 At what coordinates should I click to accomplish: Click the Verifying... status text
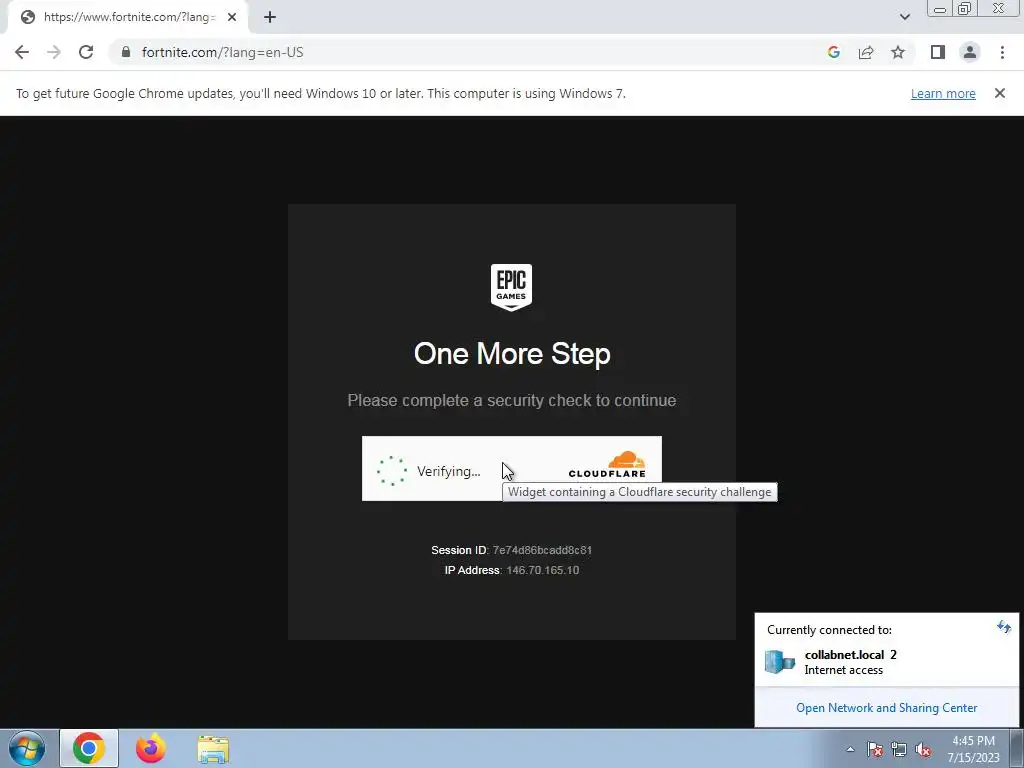tap(449, 472)
